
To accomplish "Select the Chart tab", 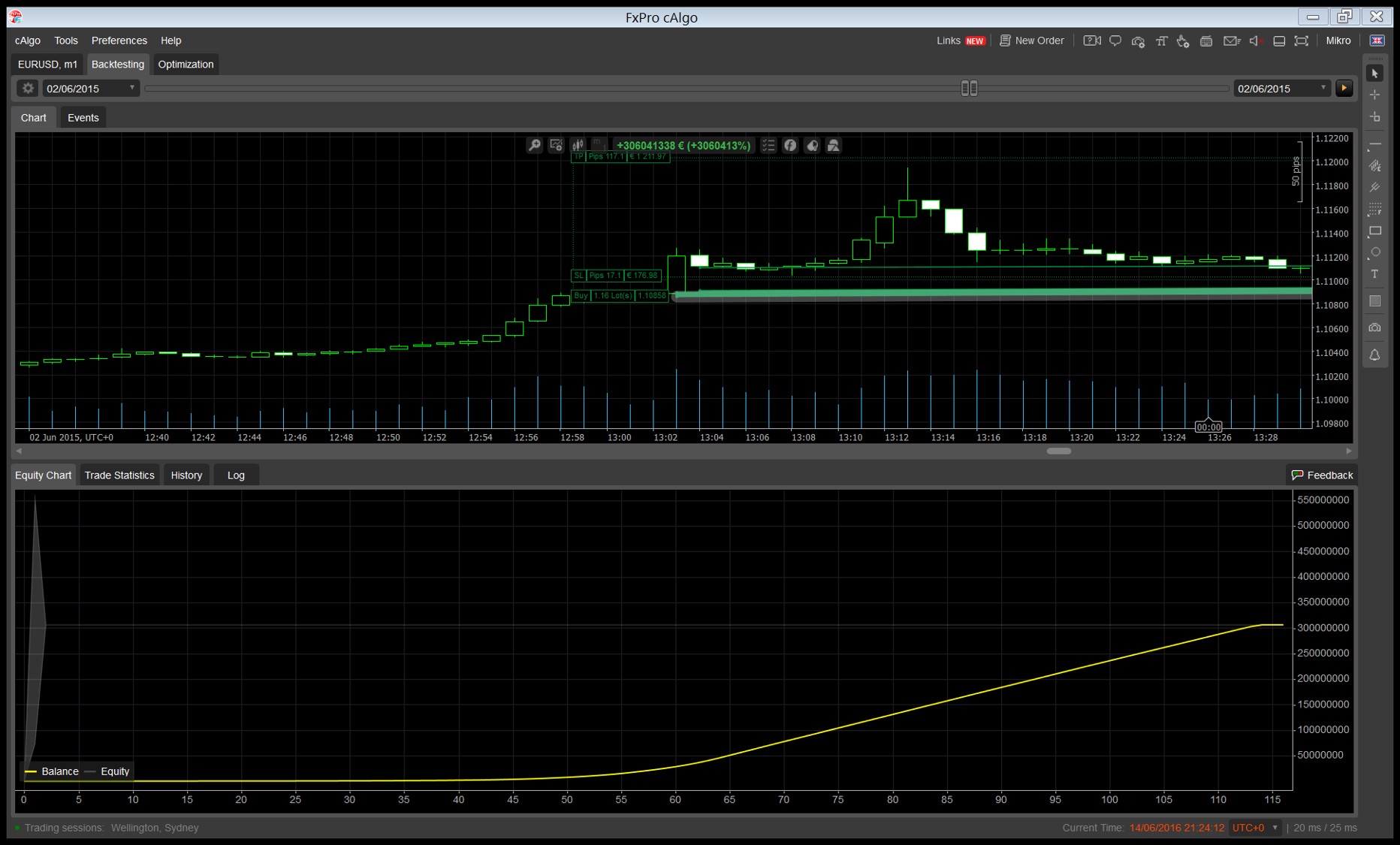I will [x=34, y=117].
